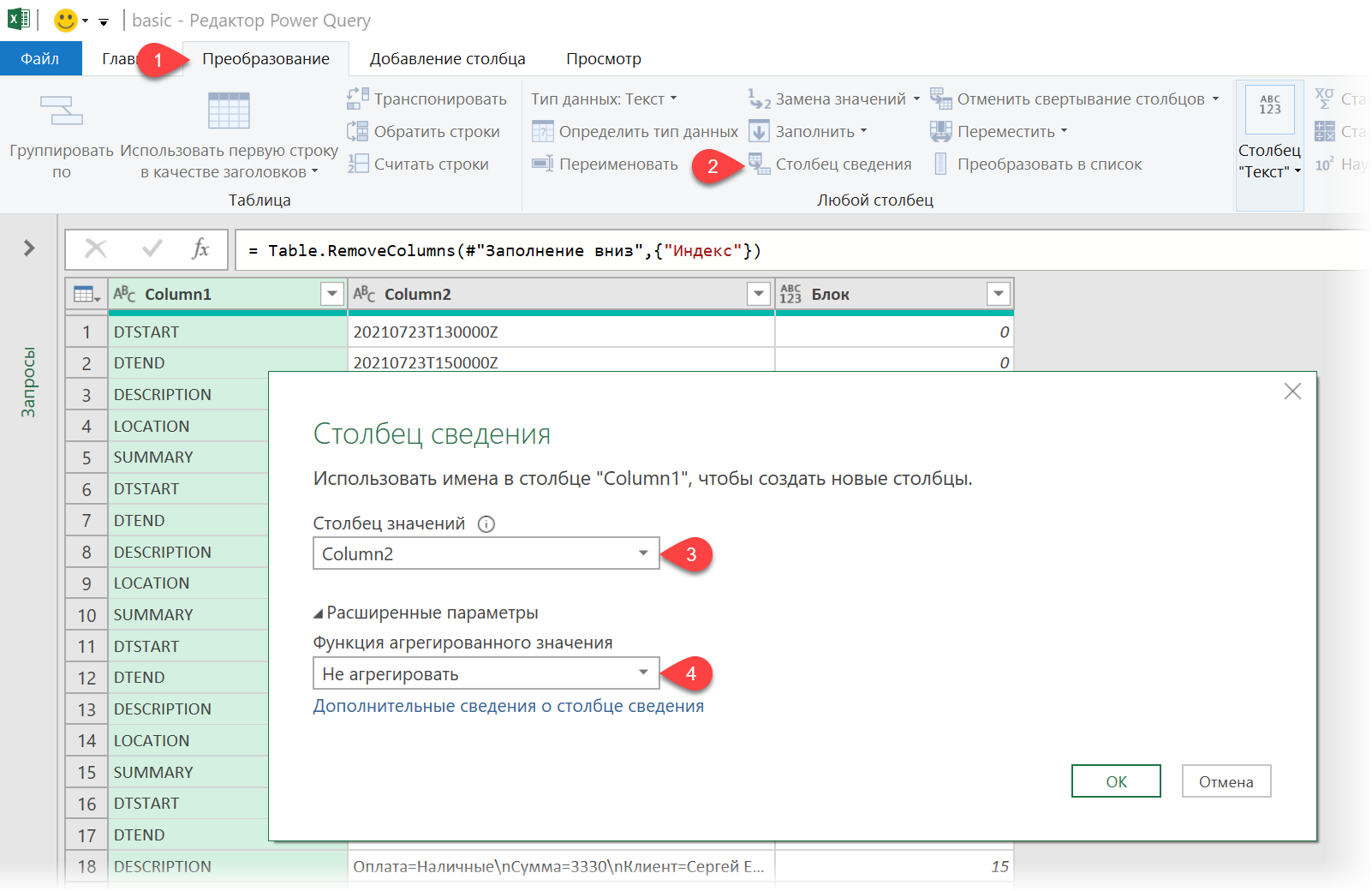The width and height of the screenshot is (1372, 891).
Task: Click the fx function icon
Action: 200,249
